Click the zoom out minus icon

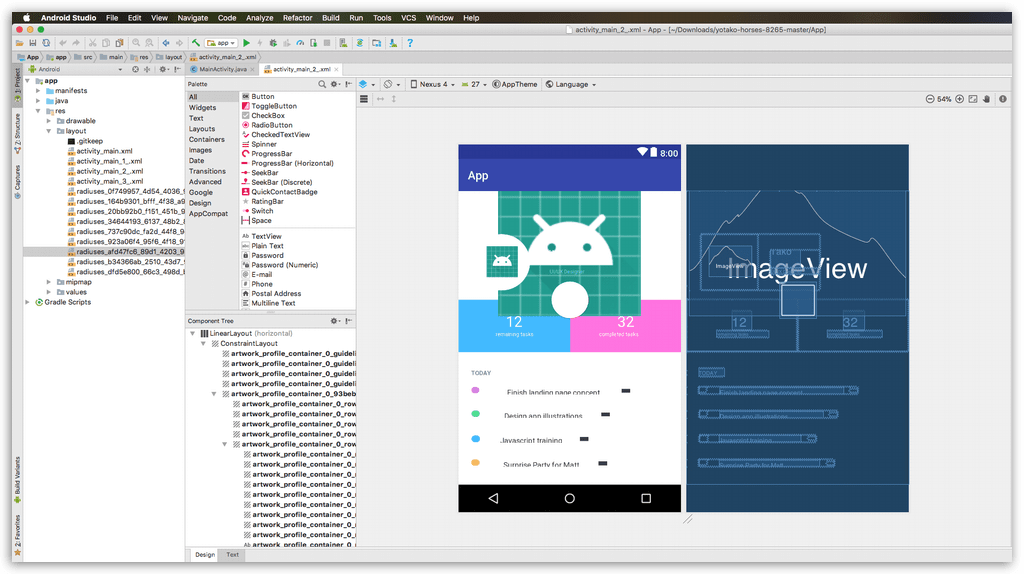coord(929,99)
